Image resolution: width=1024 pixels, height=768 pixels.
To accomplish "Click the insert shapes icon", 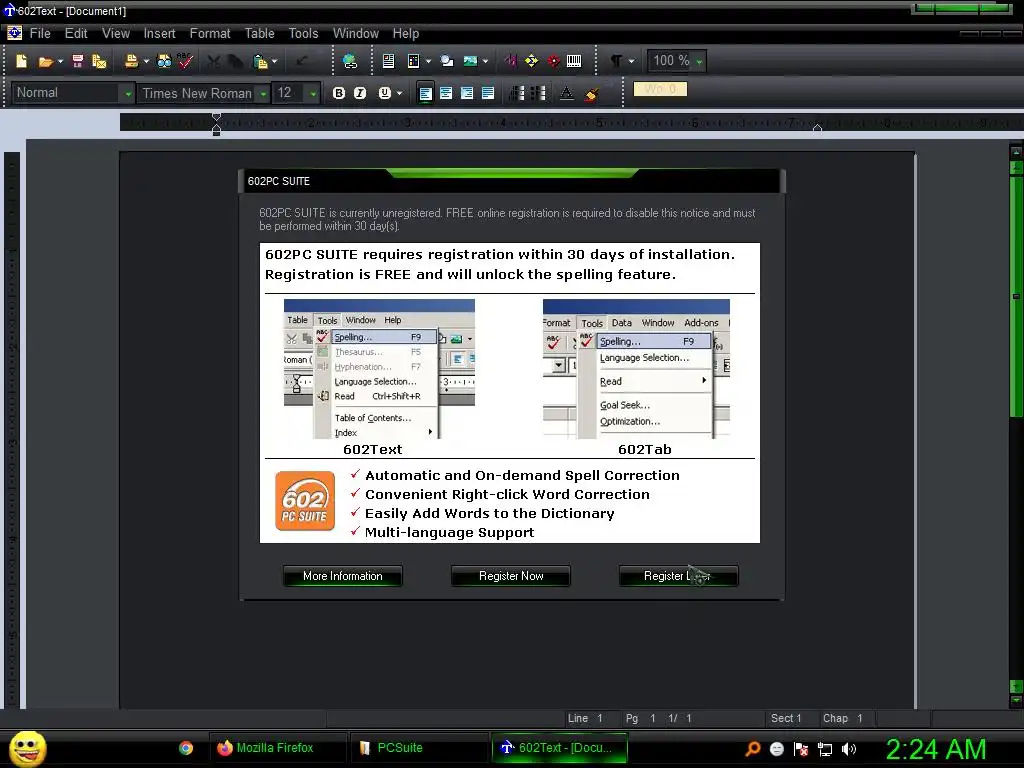I will coord(447,61).
